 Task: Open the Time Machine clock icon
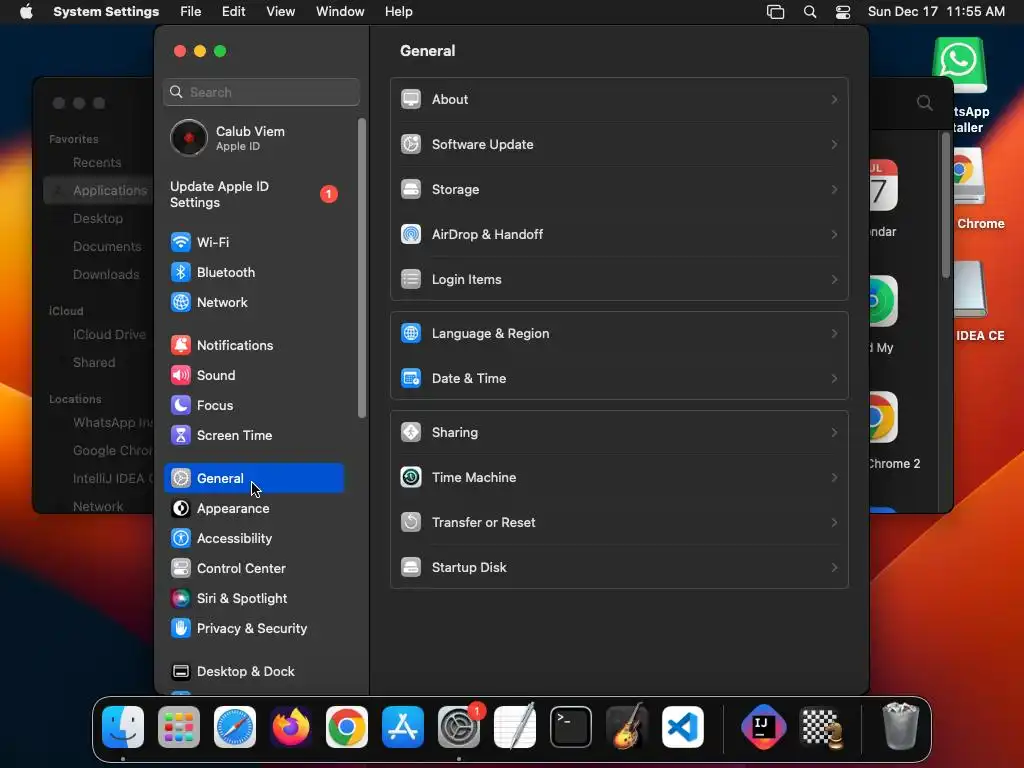point(411,477)
